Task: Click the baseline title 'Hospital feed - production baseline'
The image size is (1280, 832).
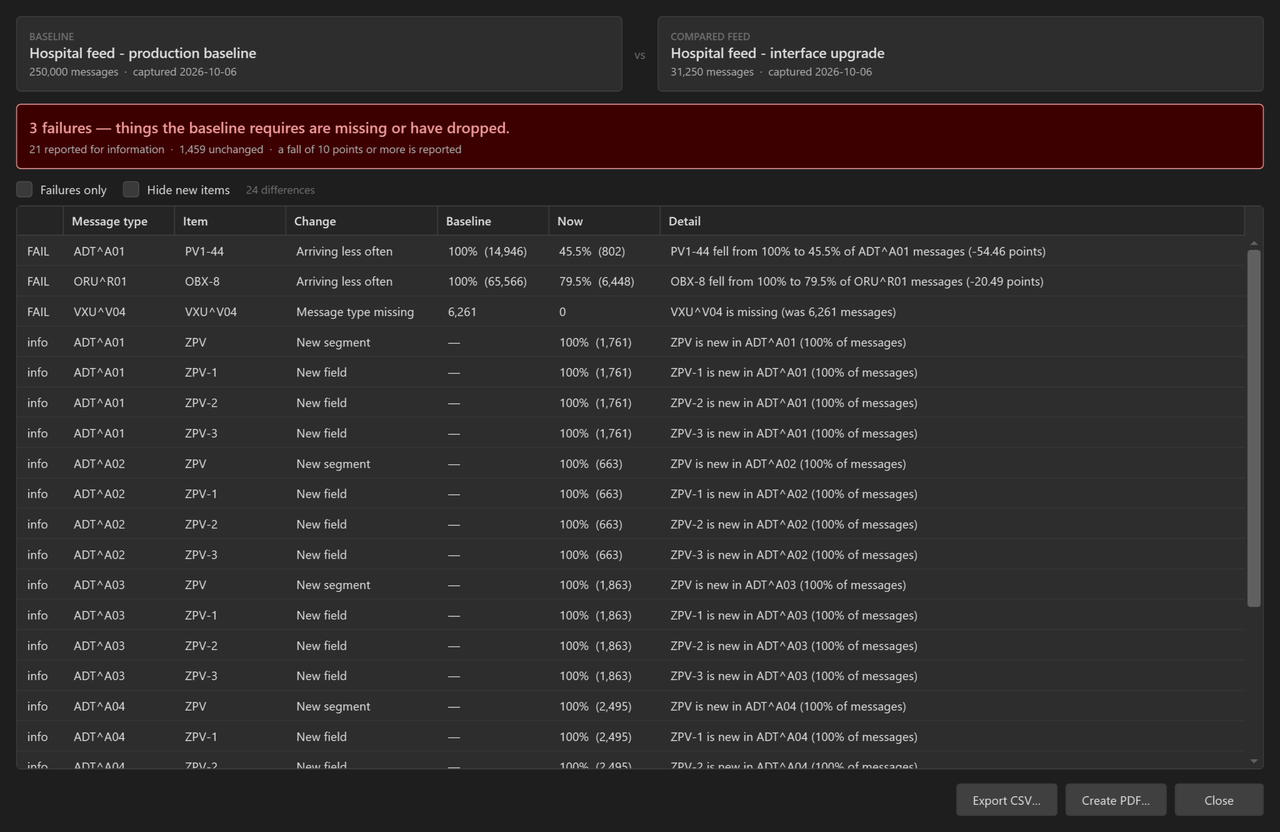Action: click(143, 53)
